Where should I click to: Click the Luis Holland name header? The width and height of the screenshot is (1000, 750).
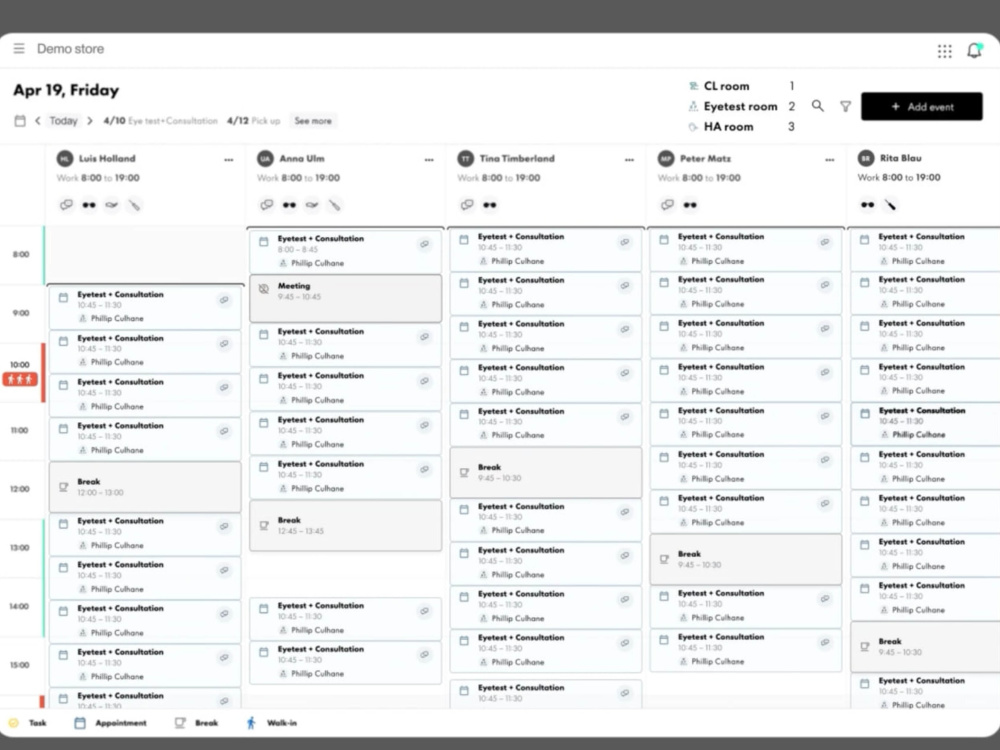pos(107,158)
